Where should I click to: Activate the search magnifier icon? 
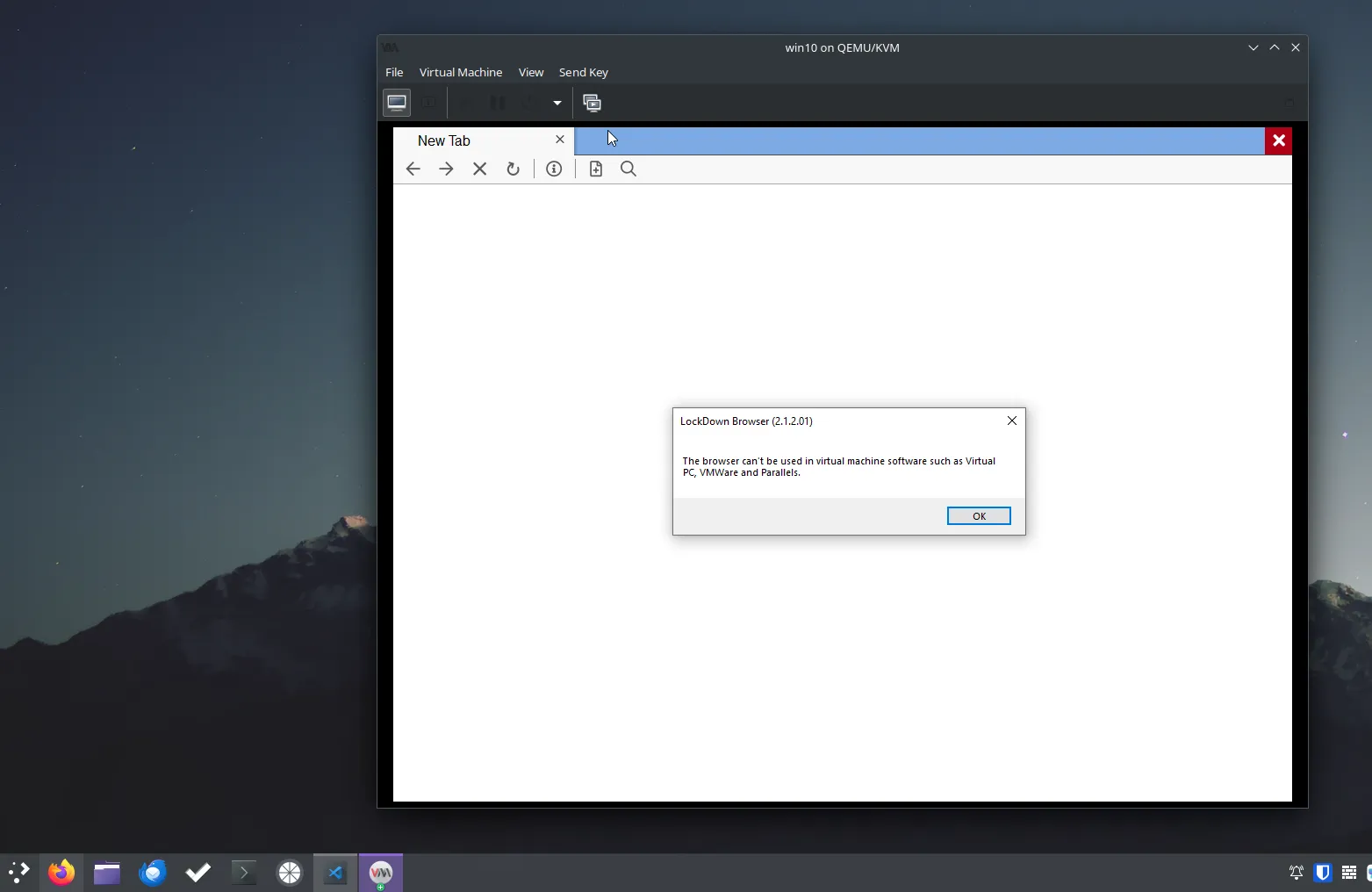pyautogui.click(x=628, y=169)
